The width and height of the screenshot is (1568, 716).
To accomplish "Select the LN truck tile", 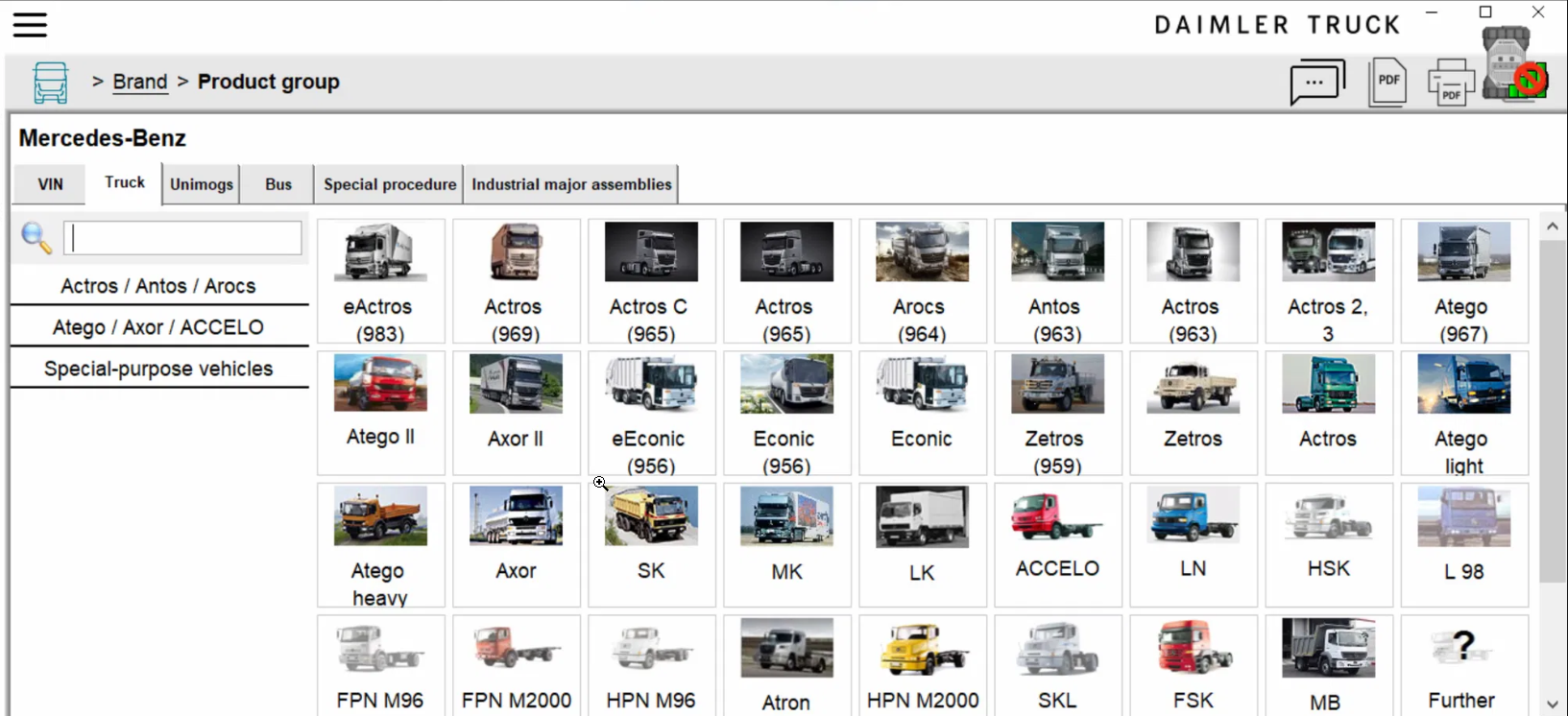I will pos(1194,545).
